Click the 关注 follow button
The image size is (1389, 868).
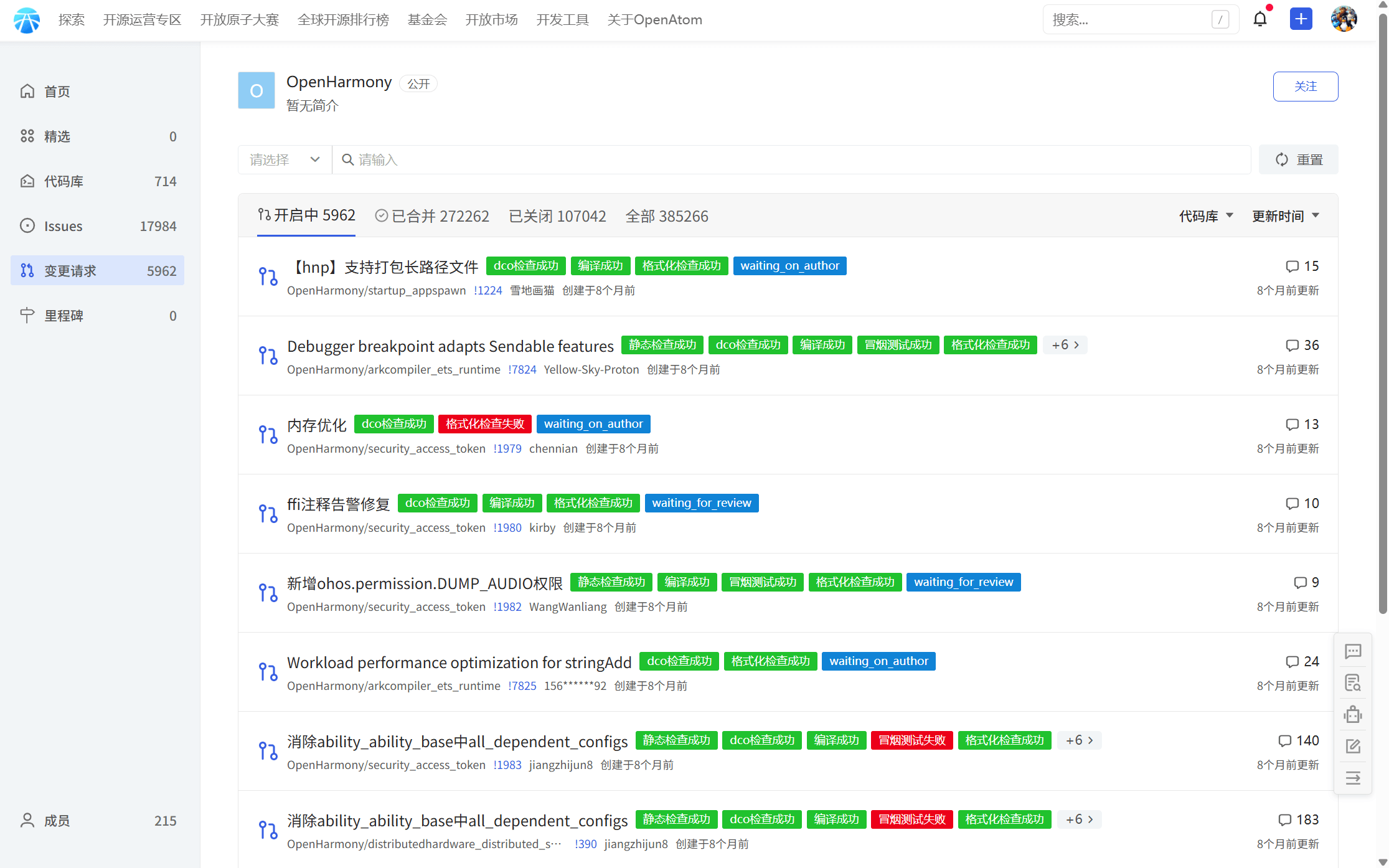(1306, 87)
